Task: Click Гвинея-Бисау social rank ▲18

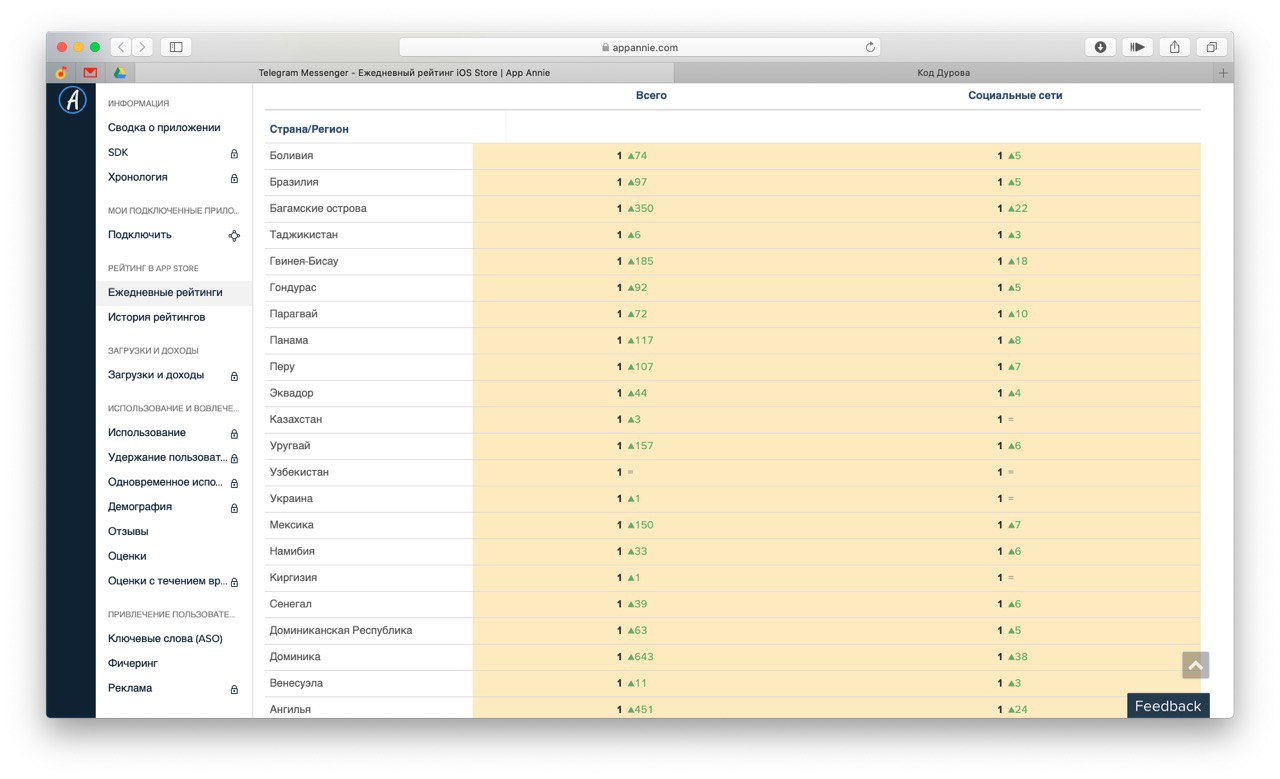Action: click(x=1012, y=261)
